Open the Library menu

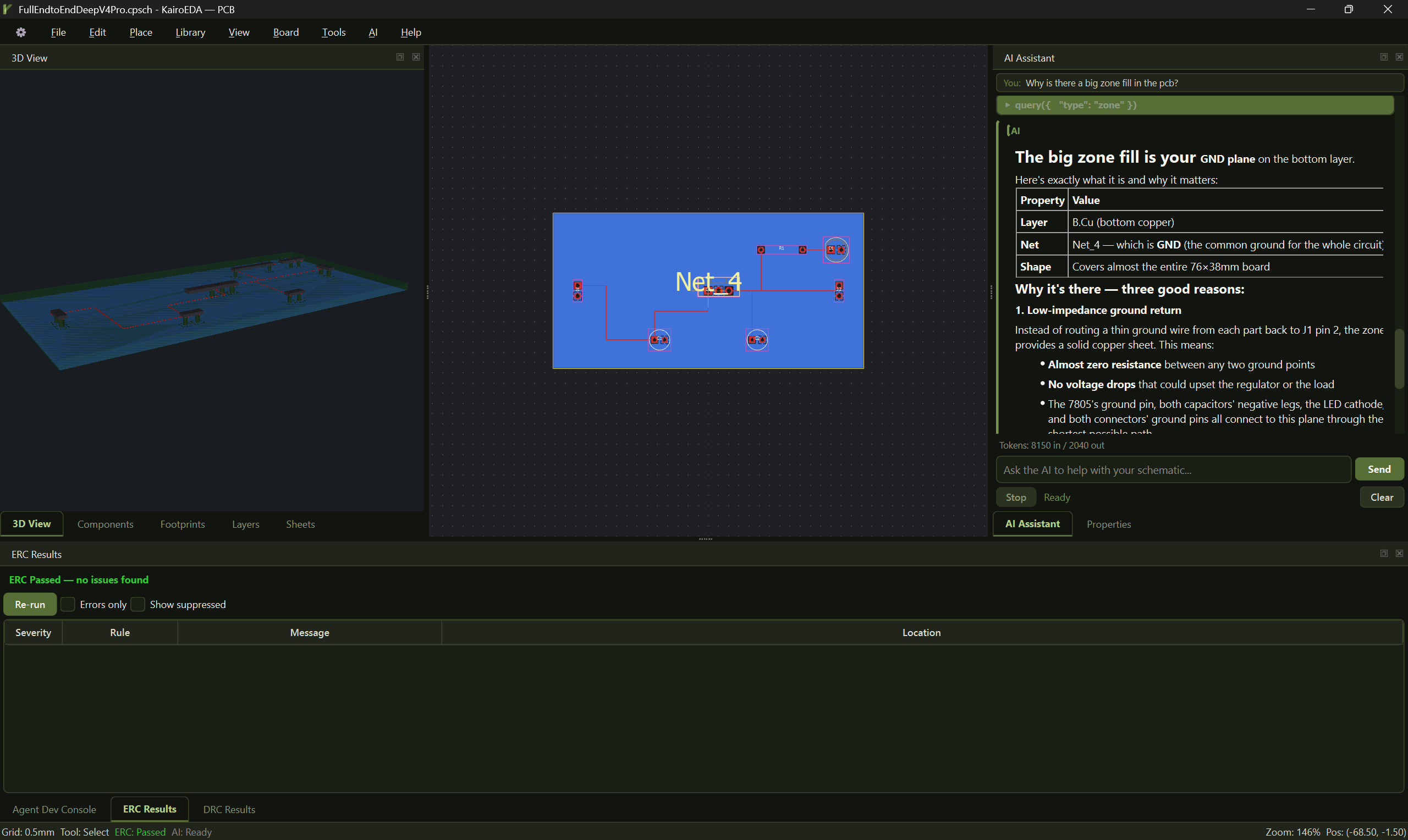click(190, 32)
